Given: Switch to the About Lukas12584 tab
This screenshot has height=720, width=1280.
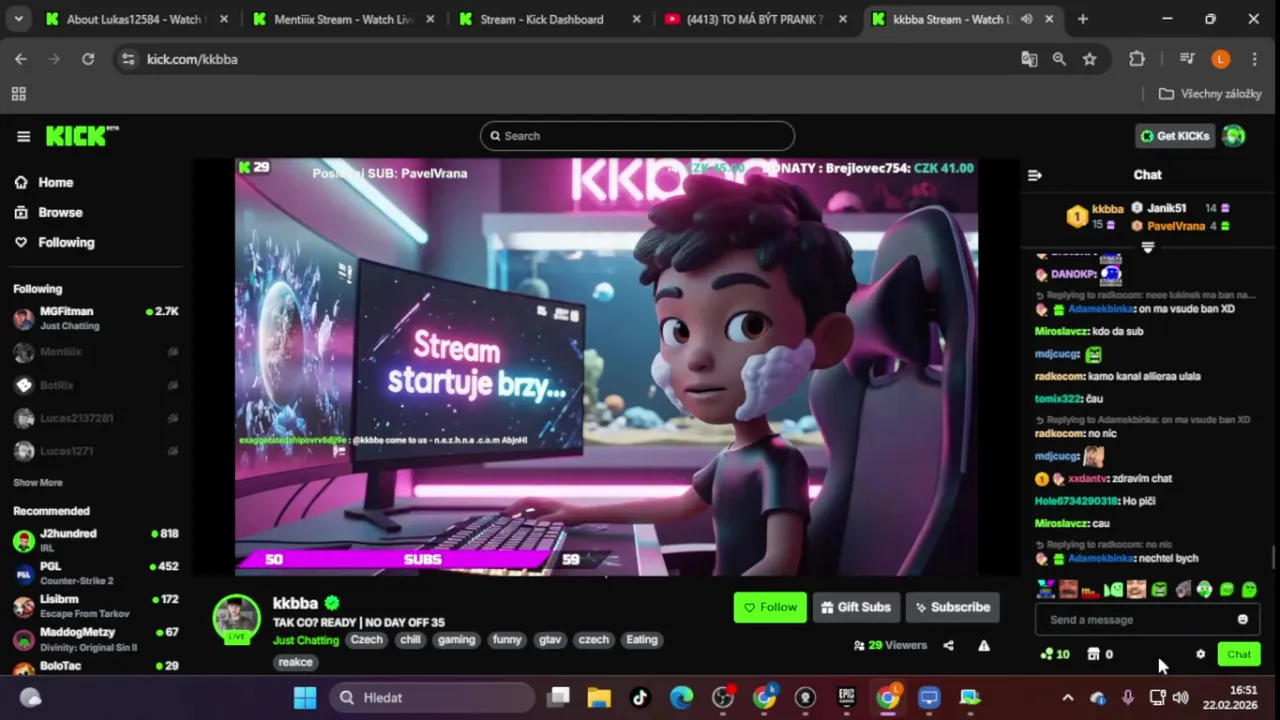Looking at the screenshot, I should click(x=137, y=19).
